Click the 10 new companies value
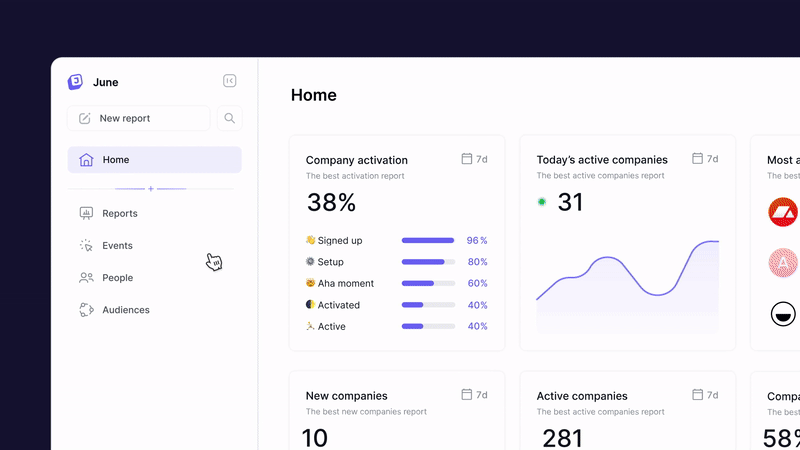800x450 pixels. pyautogui.click(x=315, y=438)
